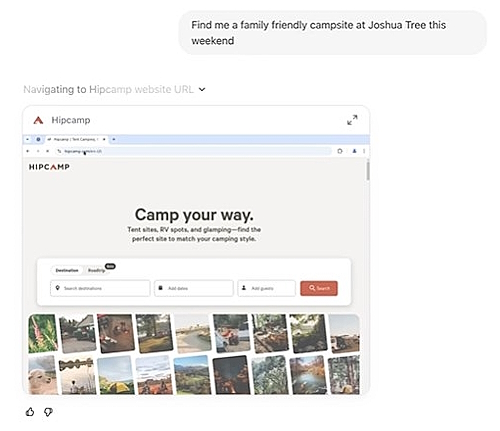The width and height of the screenshot is (500, 431).
Task: Click the Hipcamp browser tab
Action: [76, 139]
